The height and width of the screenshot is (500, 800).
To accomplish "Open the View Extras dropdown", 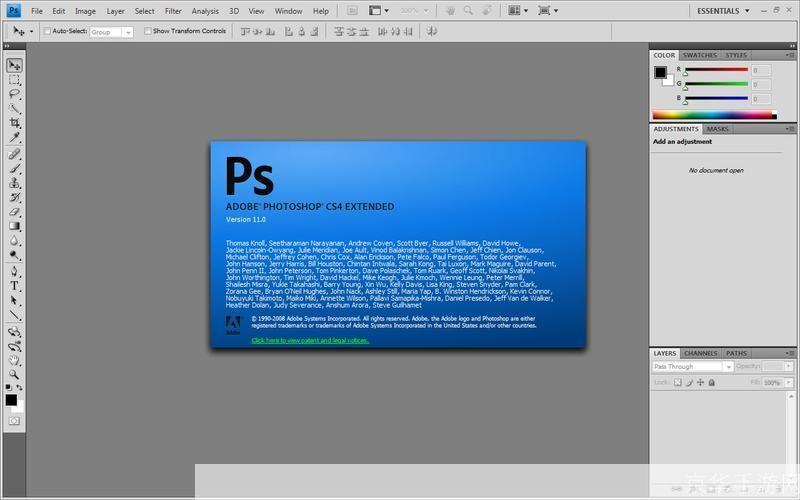I will click(x=379, y=11).
